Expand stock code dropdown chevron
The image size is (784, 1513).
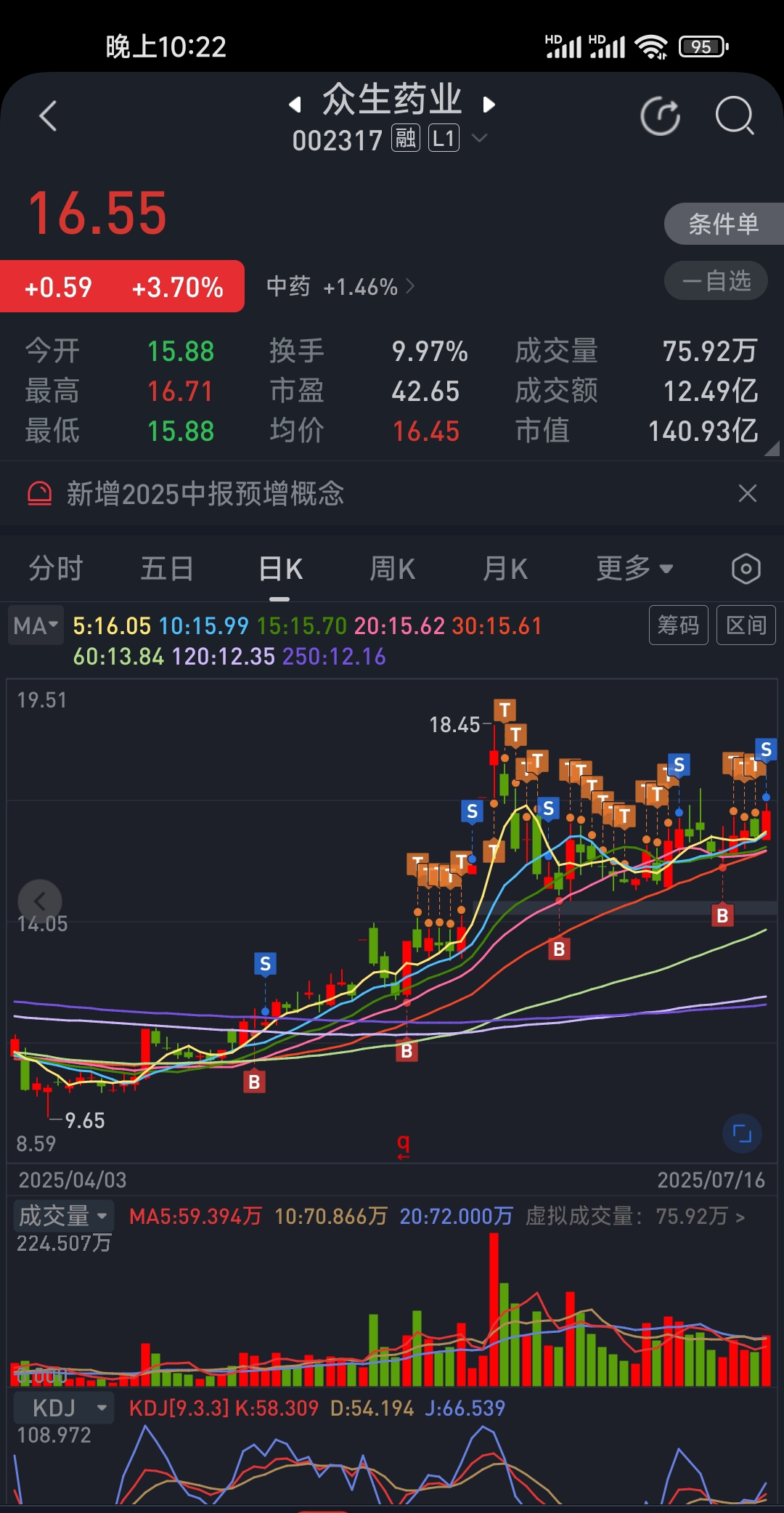[479, 137]
